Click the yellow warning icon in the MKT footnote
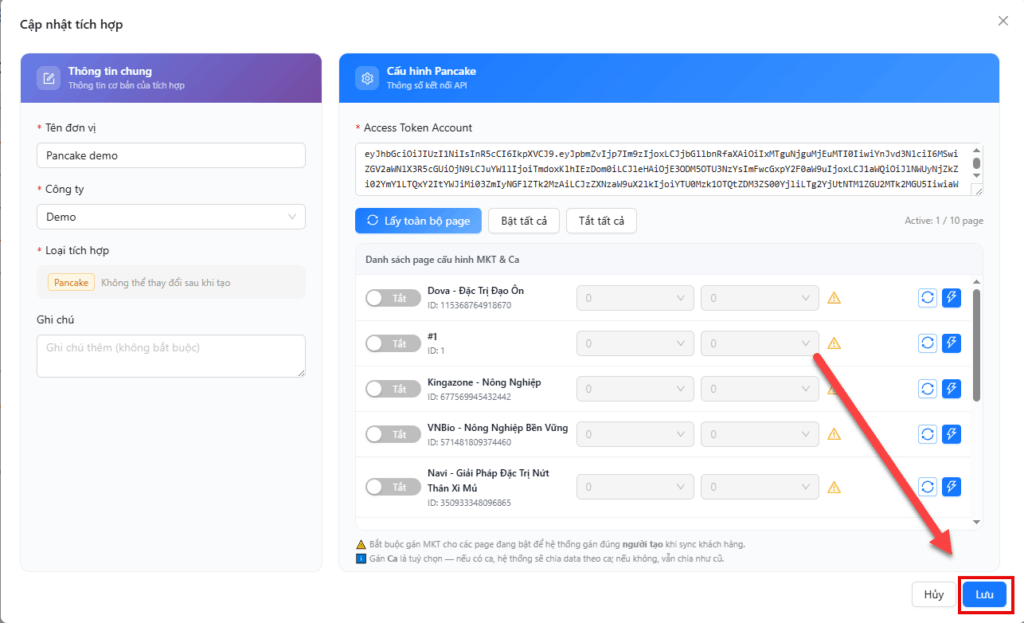The height and width of the screenshot is (623, 1024). click(360, 544)
